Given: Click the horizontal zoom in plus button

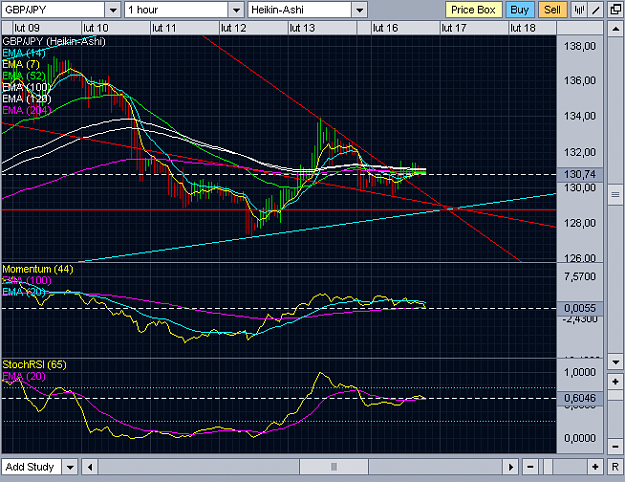Looking at the screenshot, I should coord(595,466).
